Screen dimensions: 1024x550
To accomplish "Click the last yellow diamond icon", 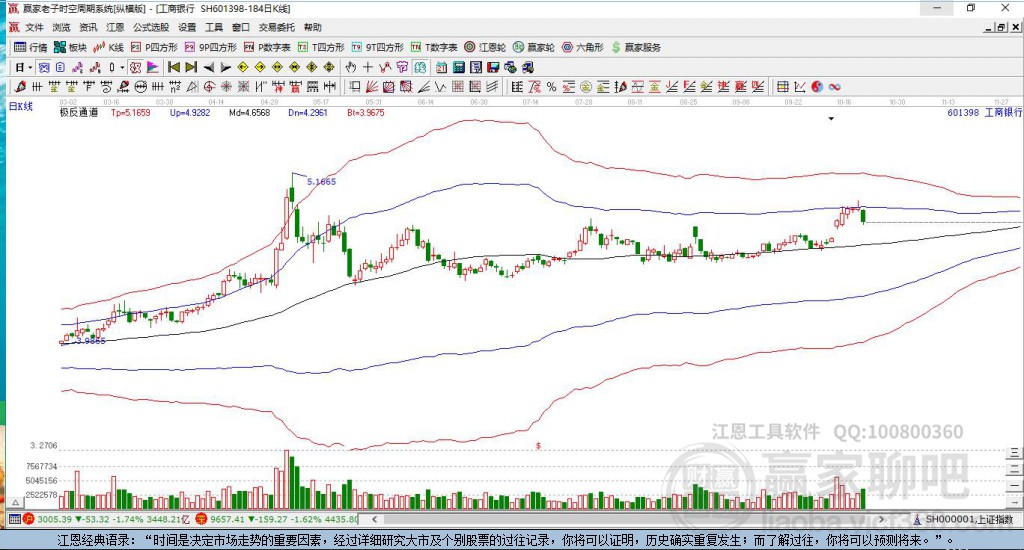I will tap(329, 67).
